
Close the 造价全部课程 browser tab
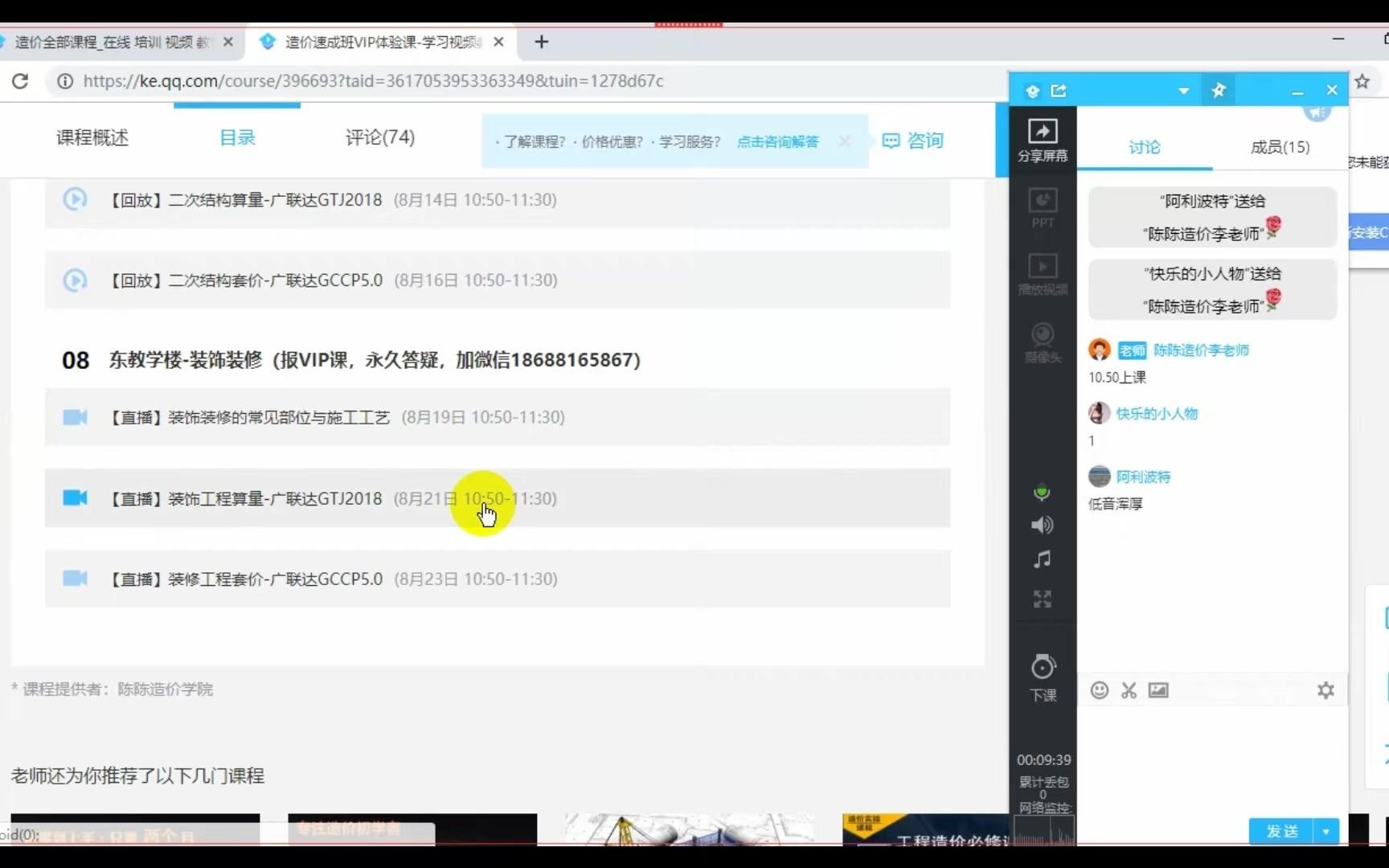(x=228, y=42)
